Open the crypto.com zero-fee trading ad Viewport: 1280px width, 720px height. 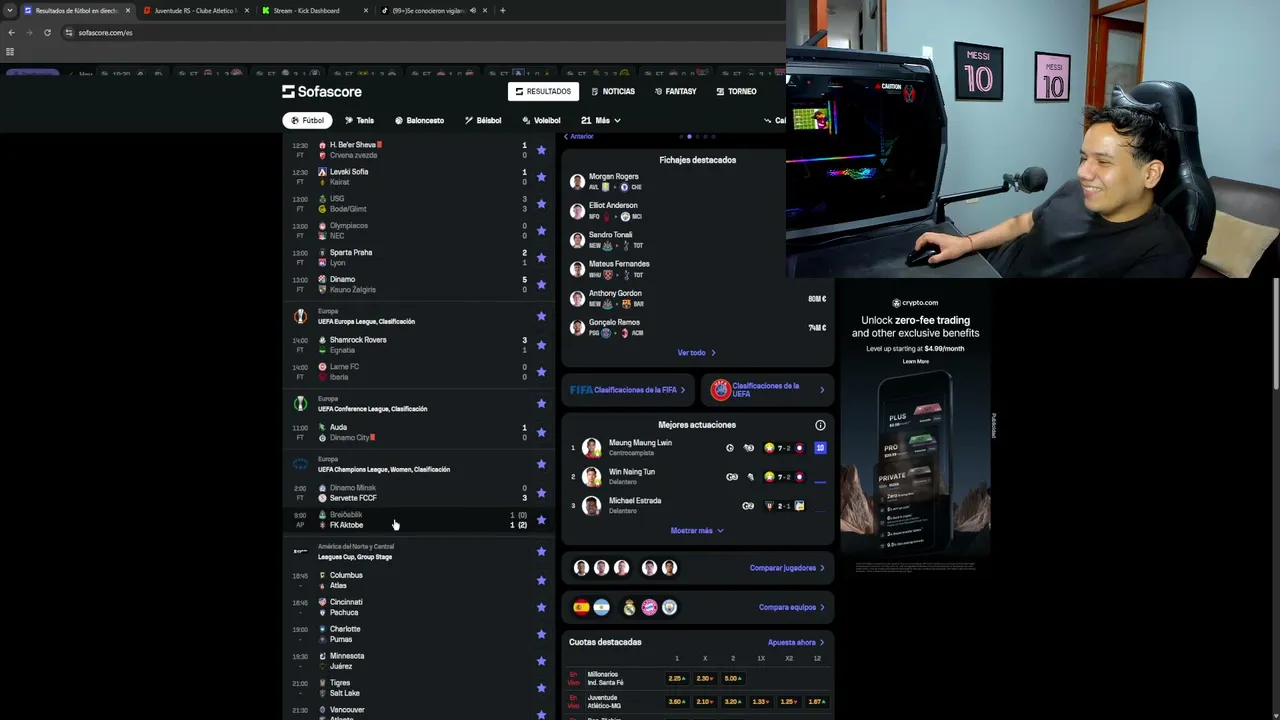[915, 427]
